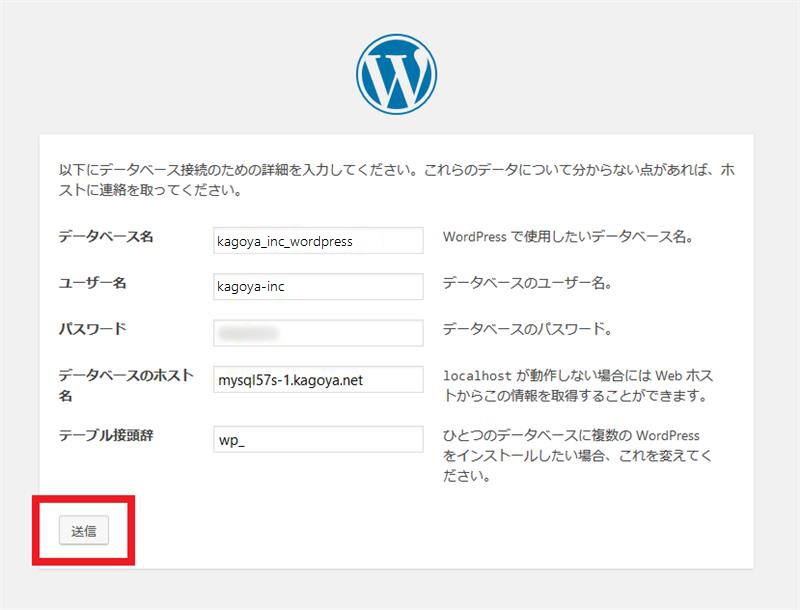The width and height of the screenshot is (800, 610).
Task: Click the blurred パスワード input field
Action: [318, 332]
